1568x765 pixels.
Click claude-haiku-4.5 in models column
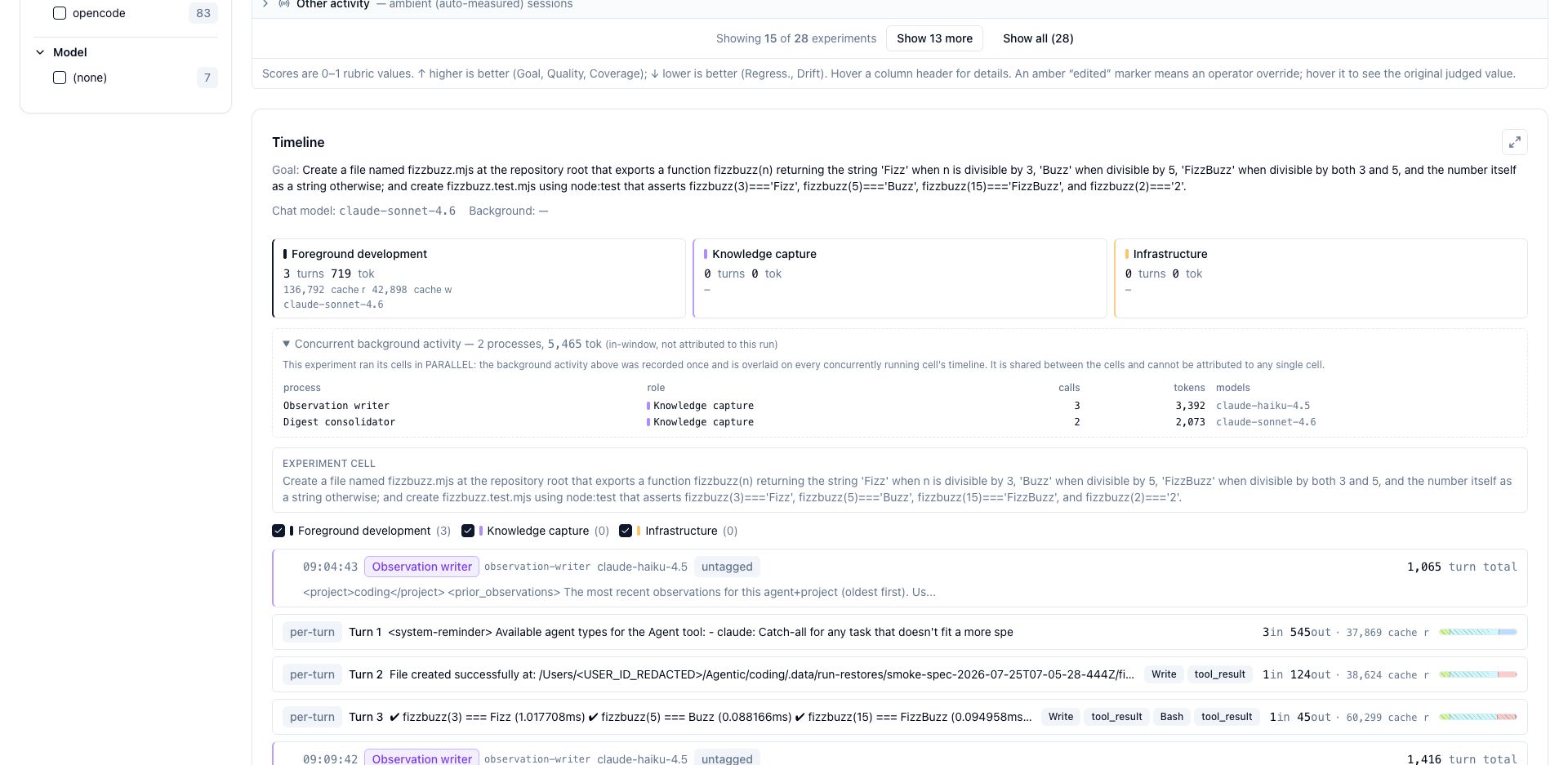coord(1263,406)
